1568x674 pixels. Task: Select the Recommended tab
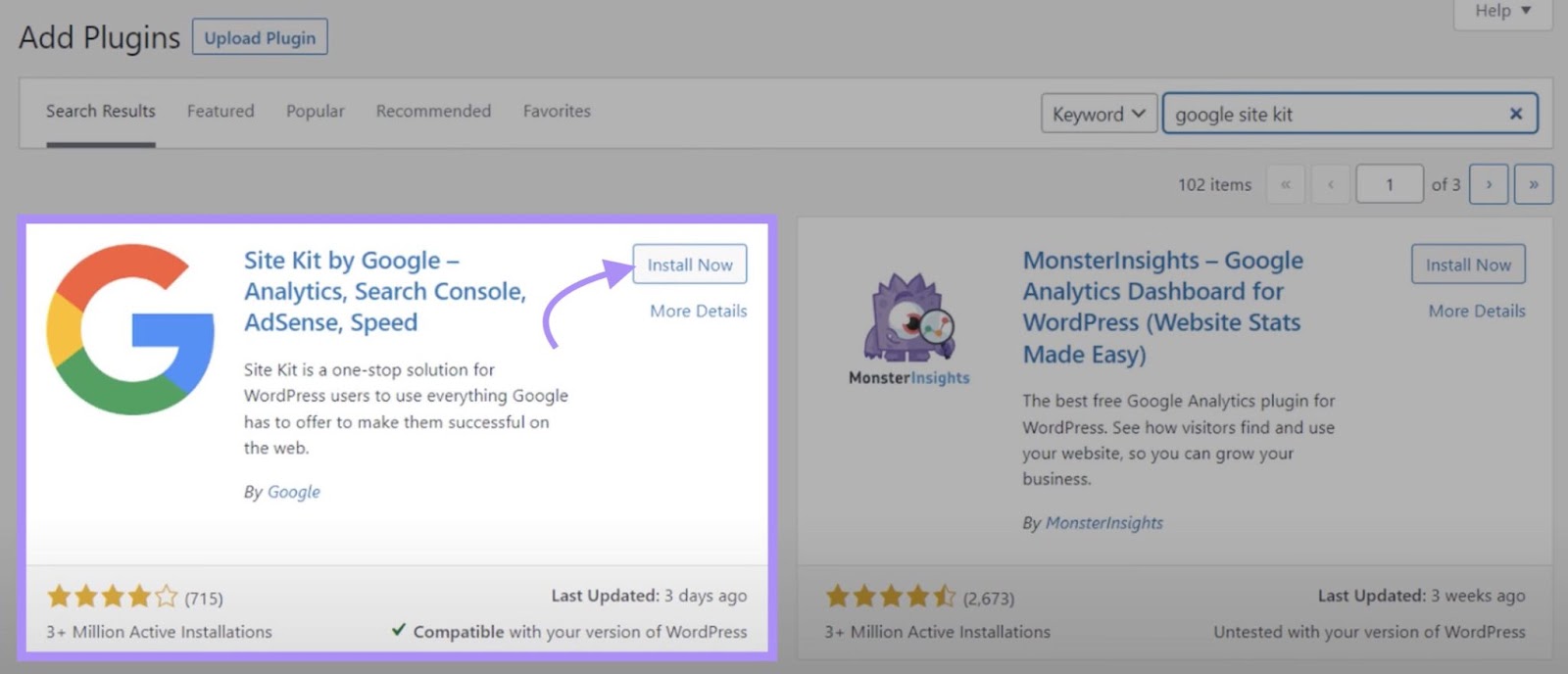(433, 111)
